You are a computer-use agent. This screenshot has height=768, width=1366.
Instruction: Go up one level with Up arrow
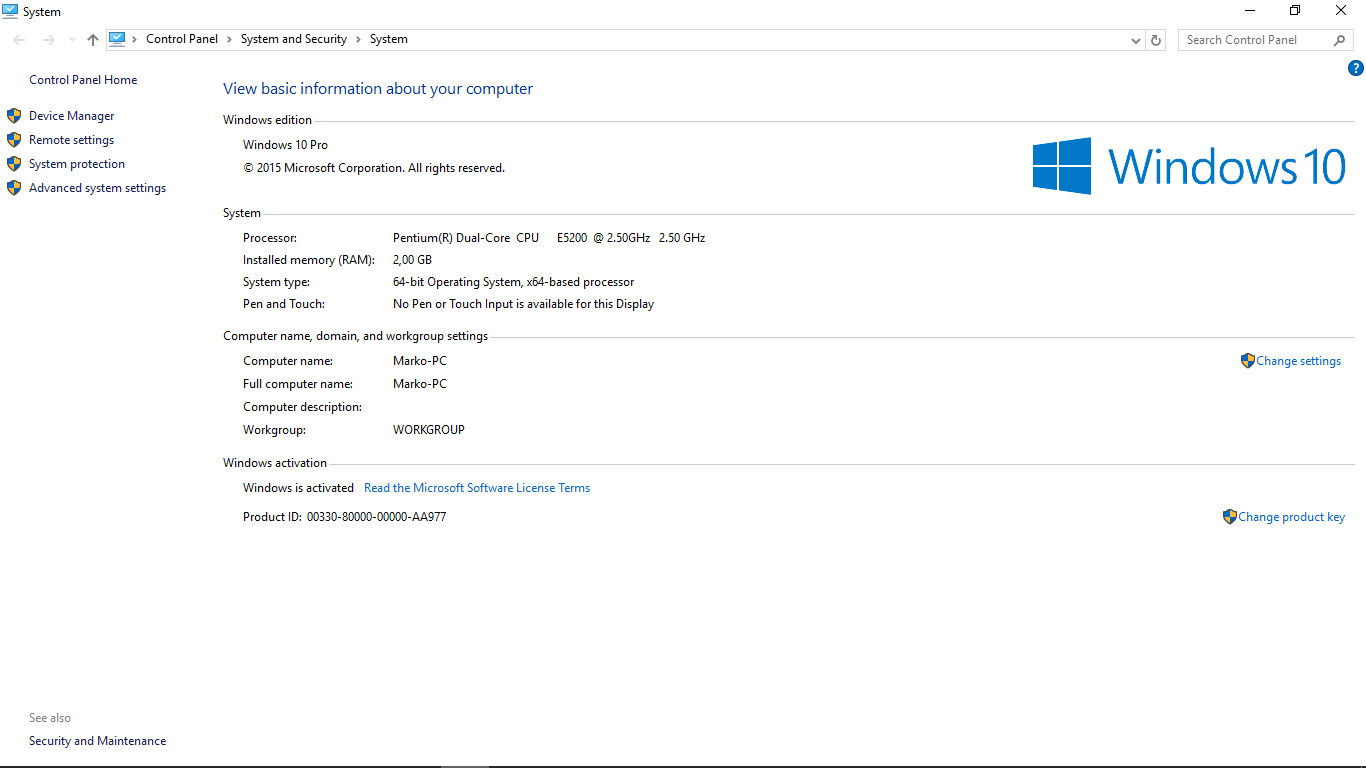(x=93, y=40)
